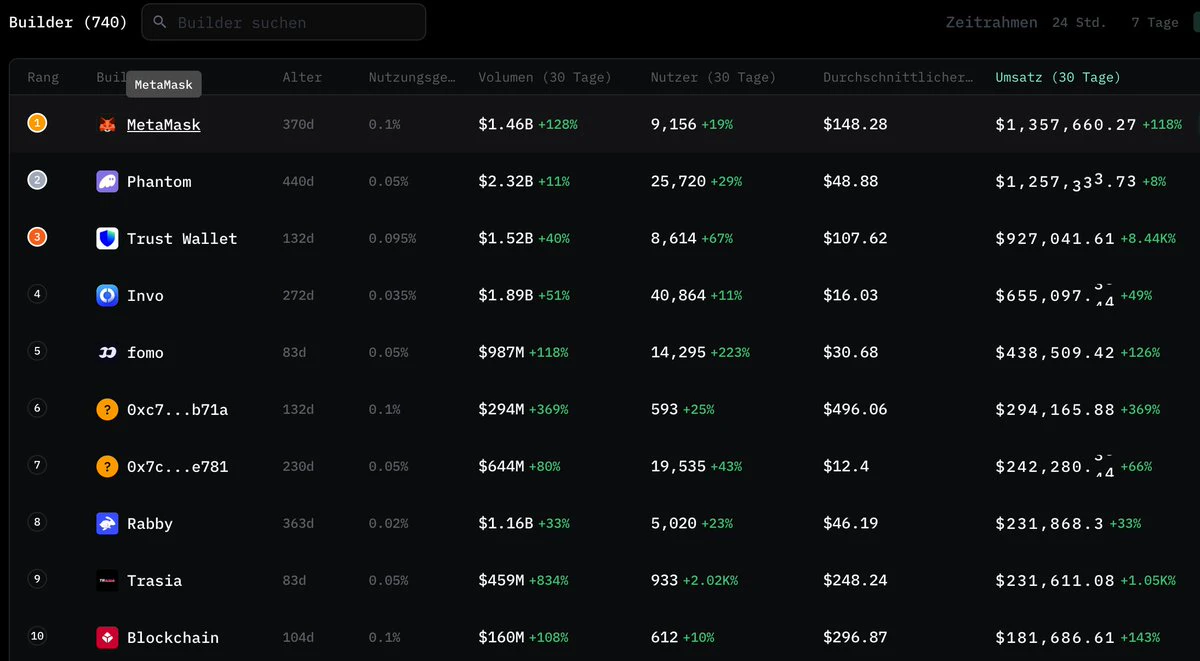Sort by Alter column header
Image resolution: width=1200 pixels, height=661 pixels.
(x=302, y=77)
